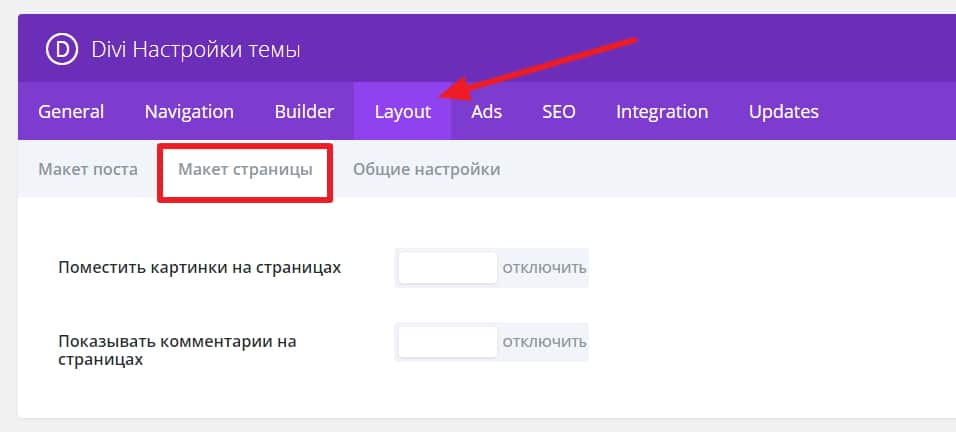Screen dimensions: 956x432
Task: Go to the Builder tab
Action: tap(304, 111)
